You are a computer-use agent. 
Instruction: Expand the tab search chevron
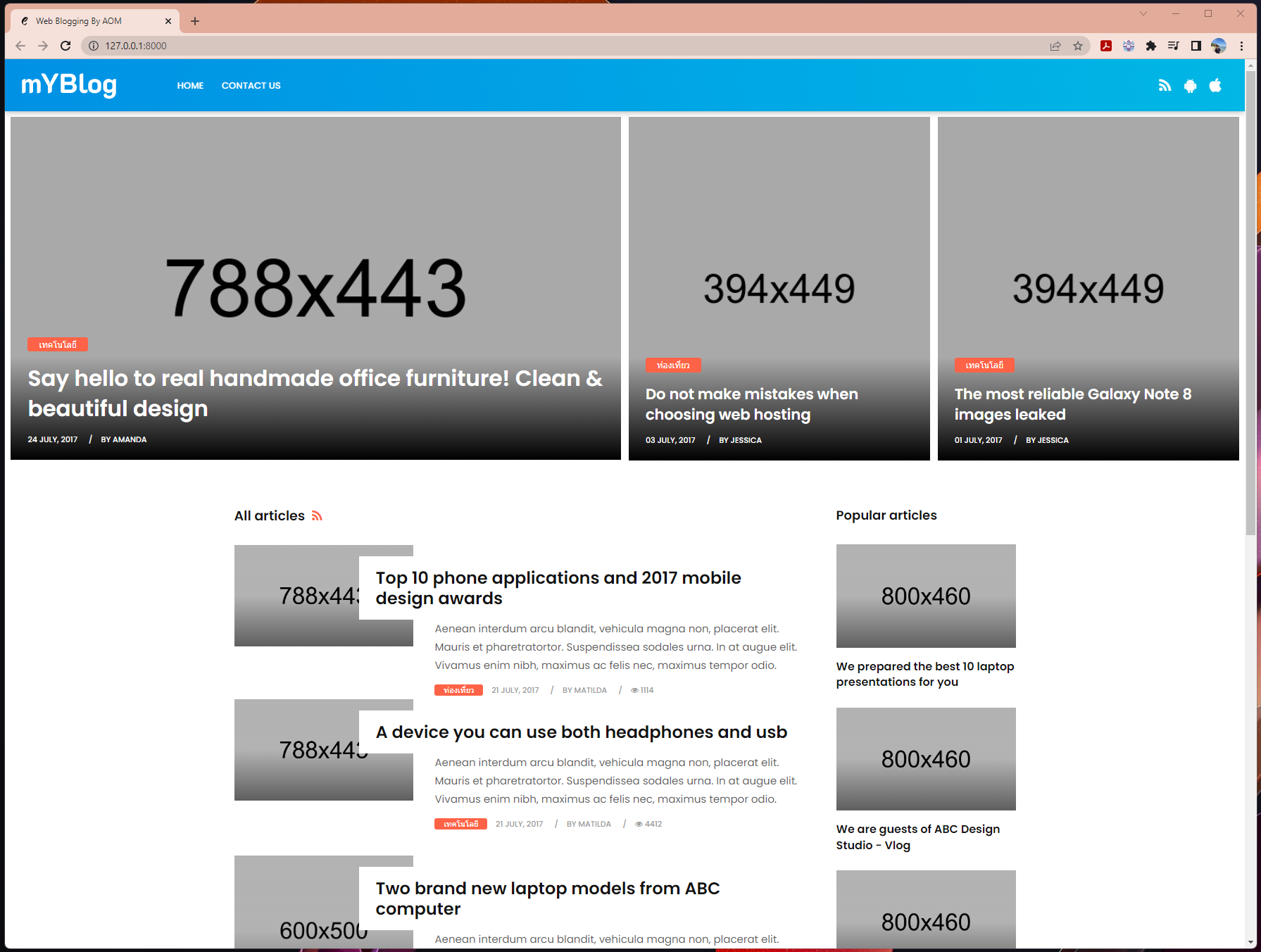(1143, 13)
